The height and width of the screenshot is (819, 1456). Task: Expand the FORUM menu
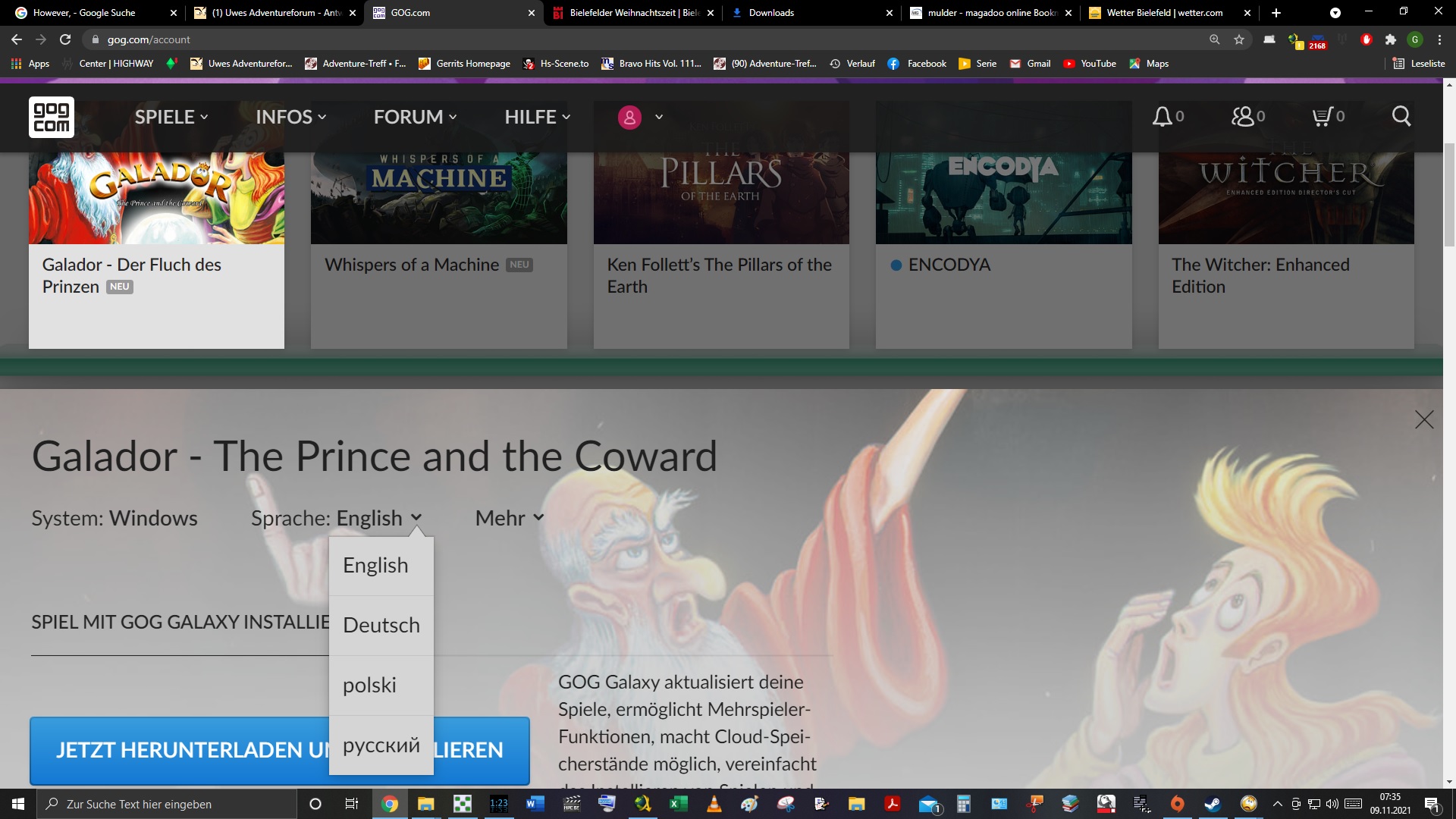(416, 117)
